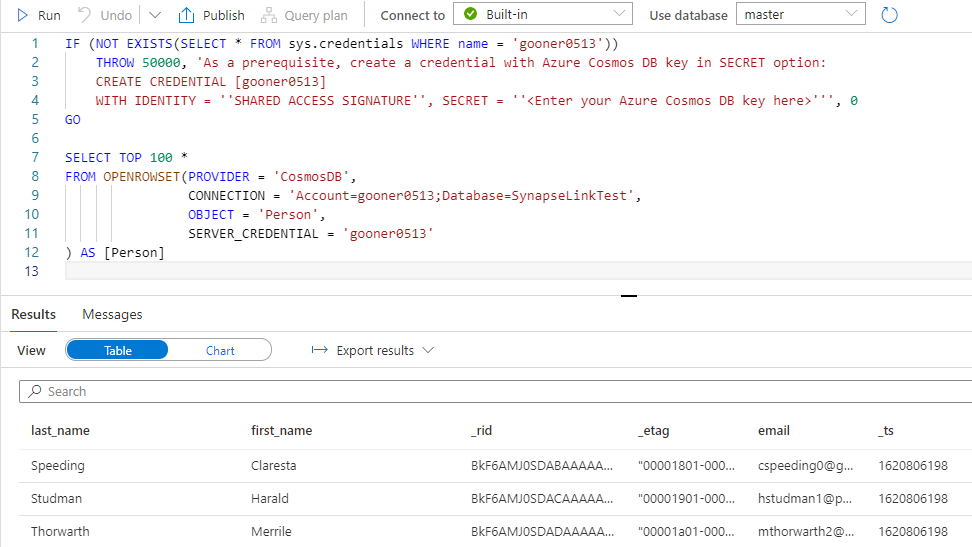
Task: Select the BkF6AMJ0SDACAAAAA _rid cell
Action: coord(542,499)
